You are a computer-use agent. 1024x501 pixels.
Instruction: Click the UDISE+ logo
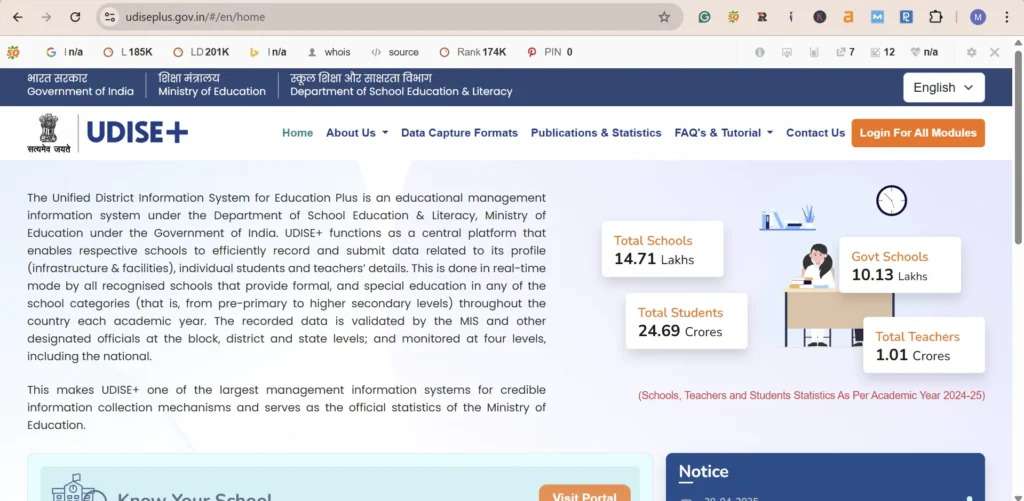tap(137, 133)
